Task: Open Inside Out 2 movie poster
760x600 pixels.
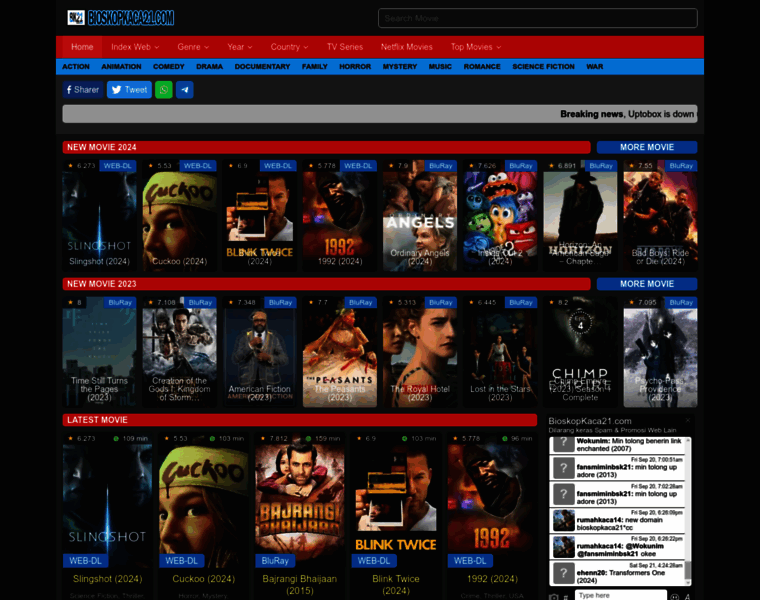Action: pos(500,215)
